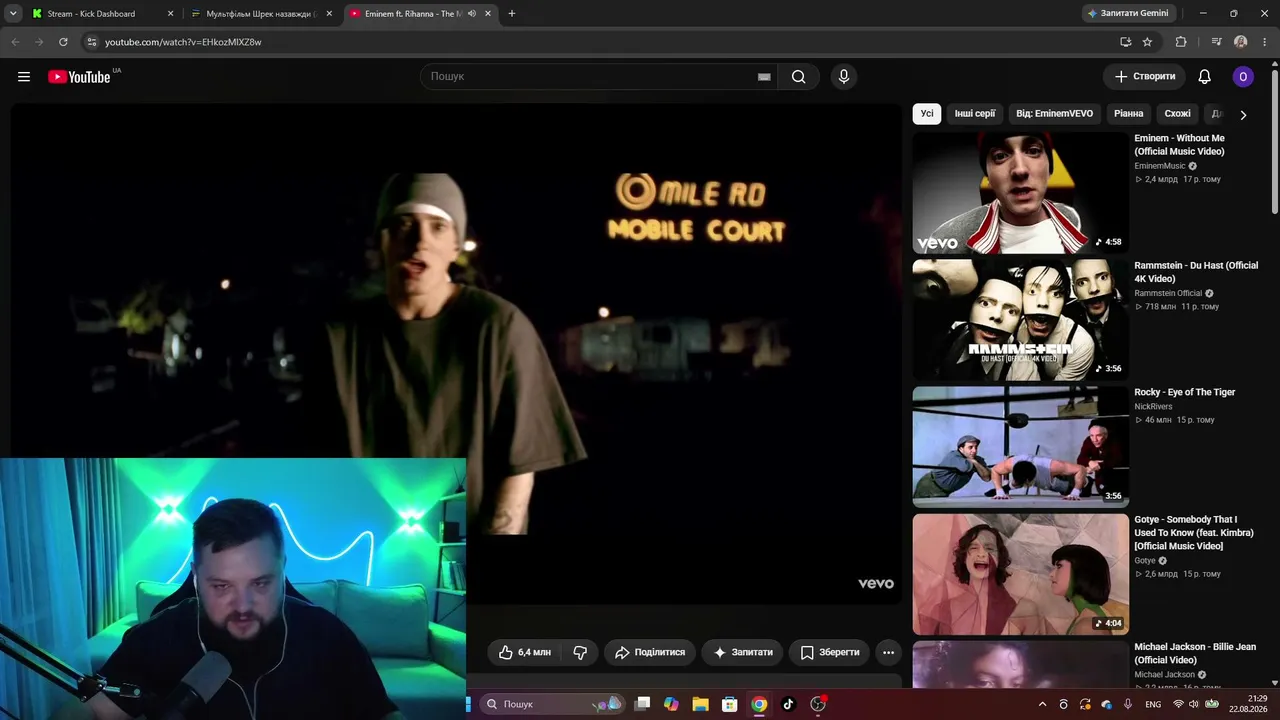Open TikTok from the taskbar
This screenshot has height=720, width=1280.
point(788,704)
